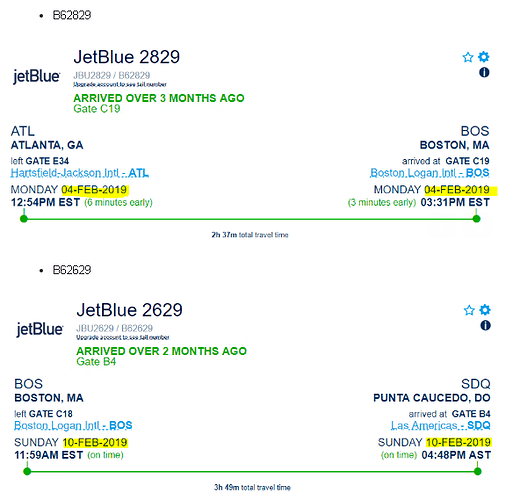Select BOS departure marker on flight 2629 timeline
Screen dimensions: 513x500
click(x=27, y=471)
